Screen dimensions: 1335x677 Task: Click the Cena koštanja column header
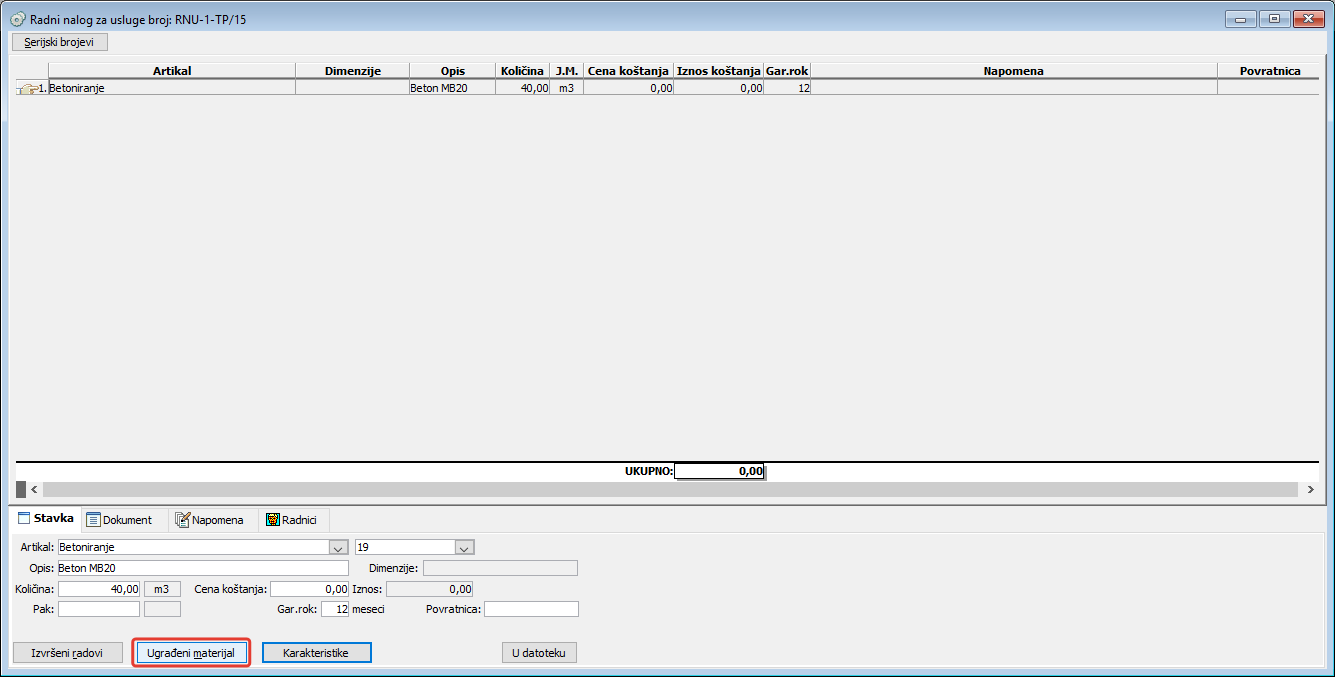(628, 71)
